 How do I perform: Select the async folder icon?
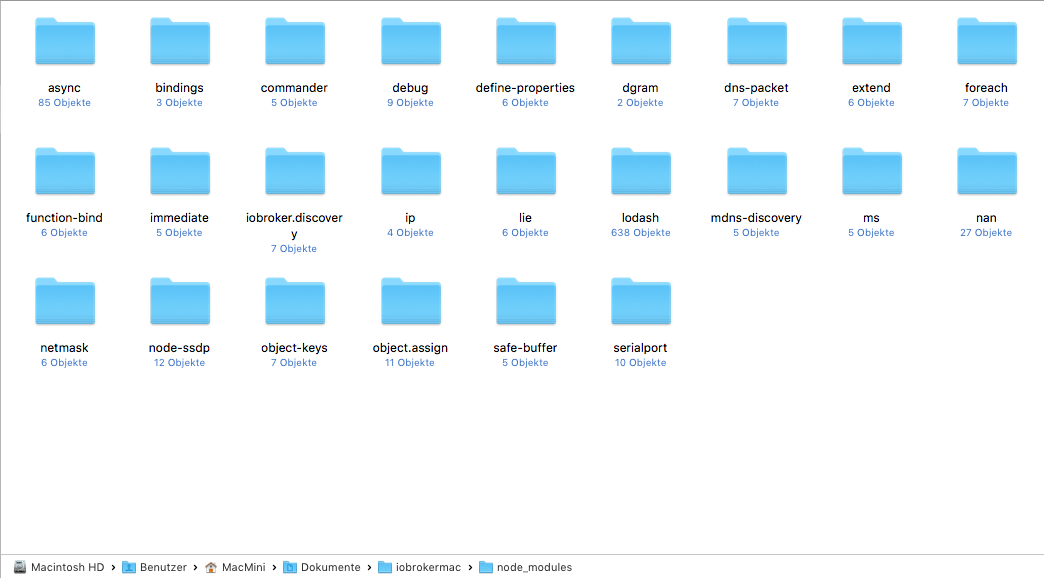click(x=65, y=41)
